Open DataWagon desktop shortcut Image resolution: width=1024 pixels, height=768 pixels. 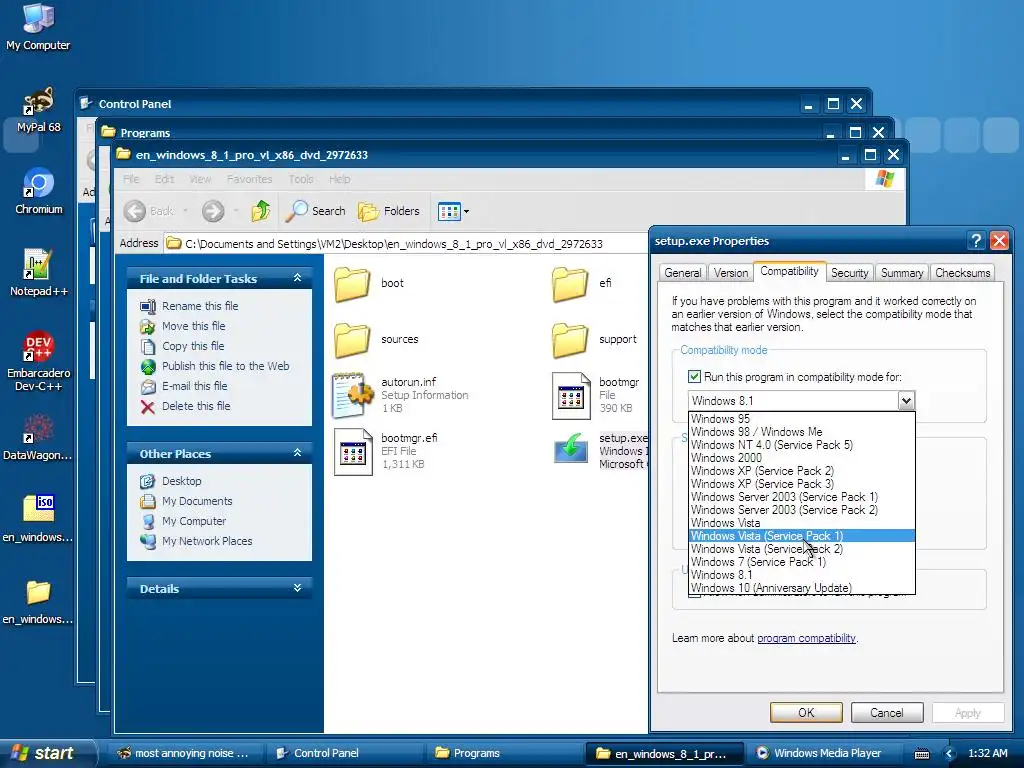click(x=38, y=438)
